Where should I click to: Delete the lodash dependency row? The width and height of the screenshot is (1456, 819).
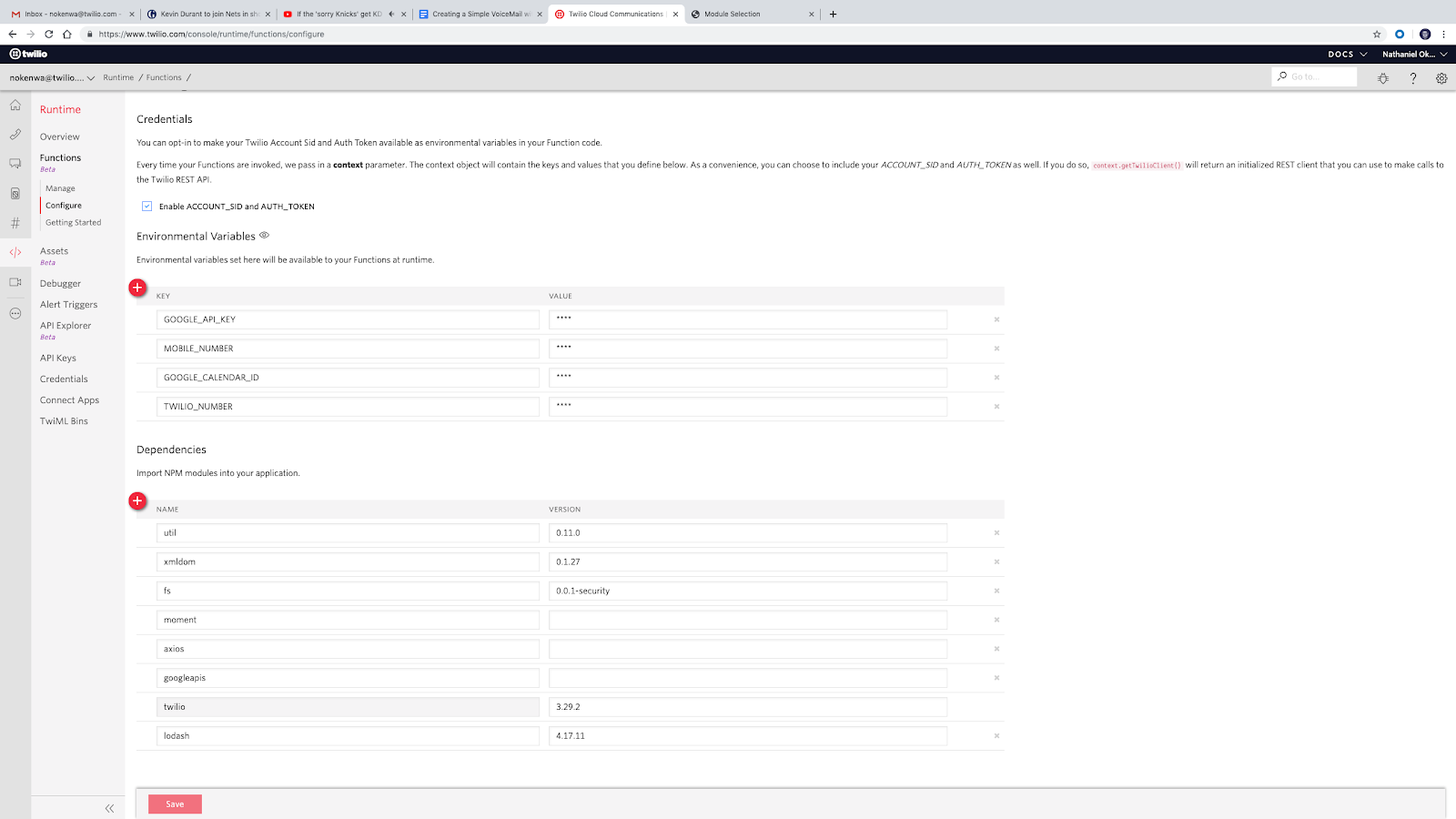(996, 736)
